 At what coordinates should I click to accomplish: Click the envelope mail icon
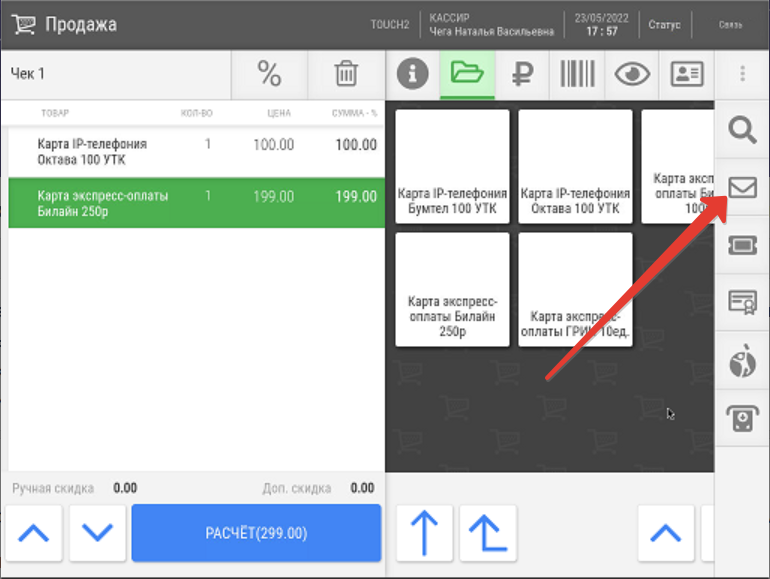pyautogui.click(x=742, y=187)
